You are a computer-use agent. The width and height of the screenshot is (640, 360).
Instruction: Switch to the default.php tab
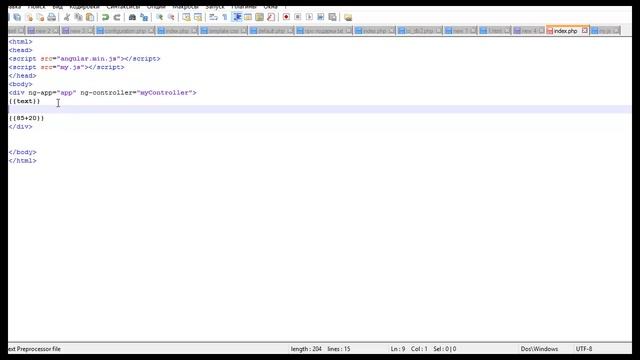pyautogui.click(x=271, y=31)
